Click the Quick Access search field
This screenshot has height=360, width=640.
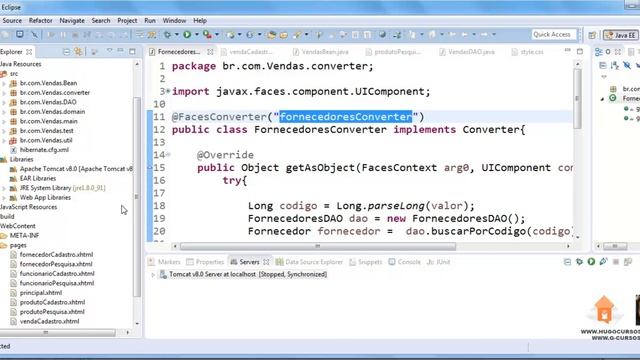(x=553, y=34)
